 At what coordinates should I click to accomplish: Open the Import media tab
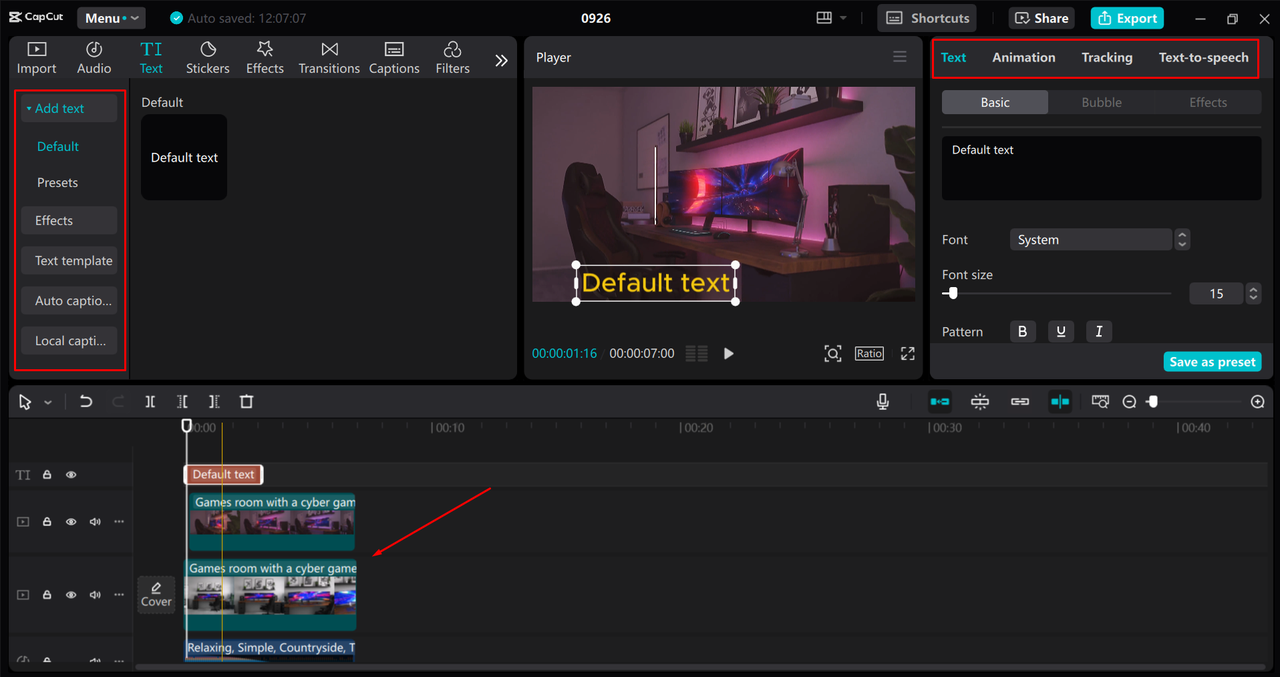[x=37, y=58]
